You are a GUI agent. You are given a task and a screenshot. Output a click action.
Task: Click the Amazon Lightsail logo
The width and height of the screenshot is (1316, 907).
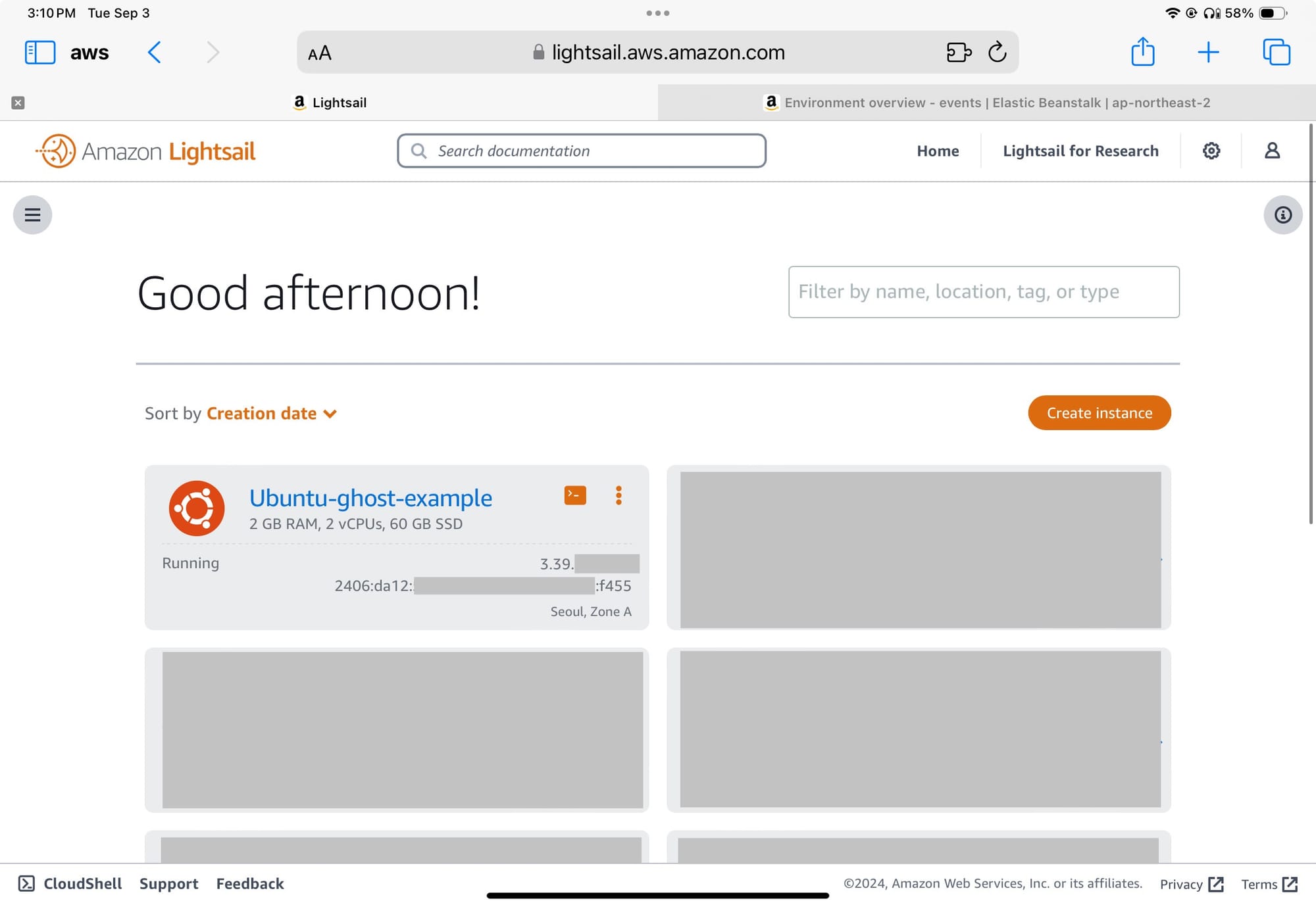(x=145, y=151)
